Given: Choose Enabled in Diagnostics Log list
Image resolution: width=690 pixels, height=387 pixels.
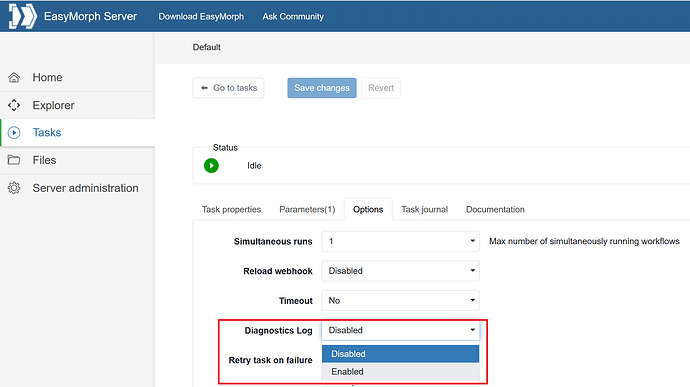Looking at the screenshot, I should (x=400, y=372).
